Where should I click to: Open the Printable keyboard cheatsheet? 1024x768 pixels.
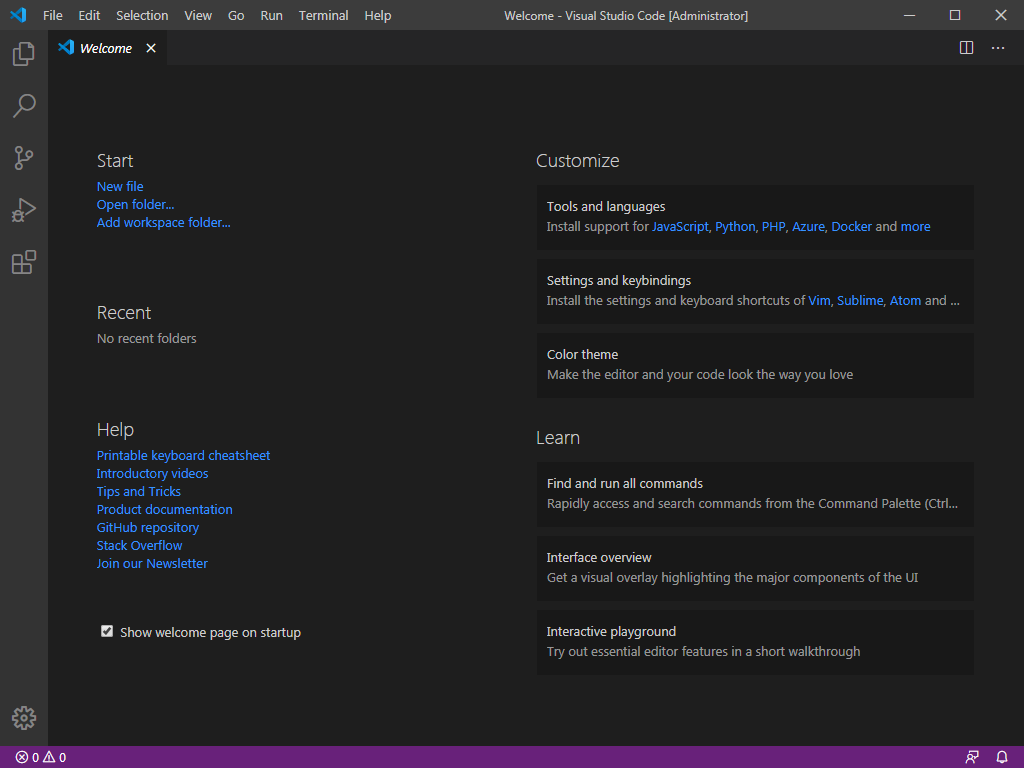point(183,455)
